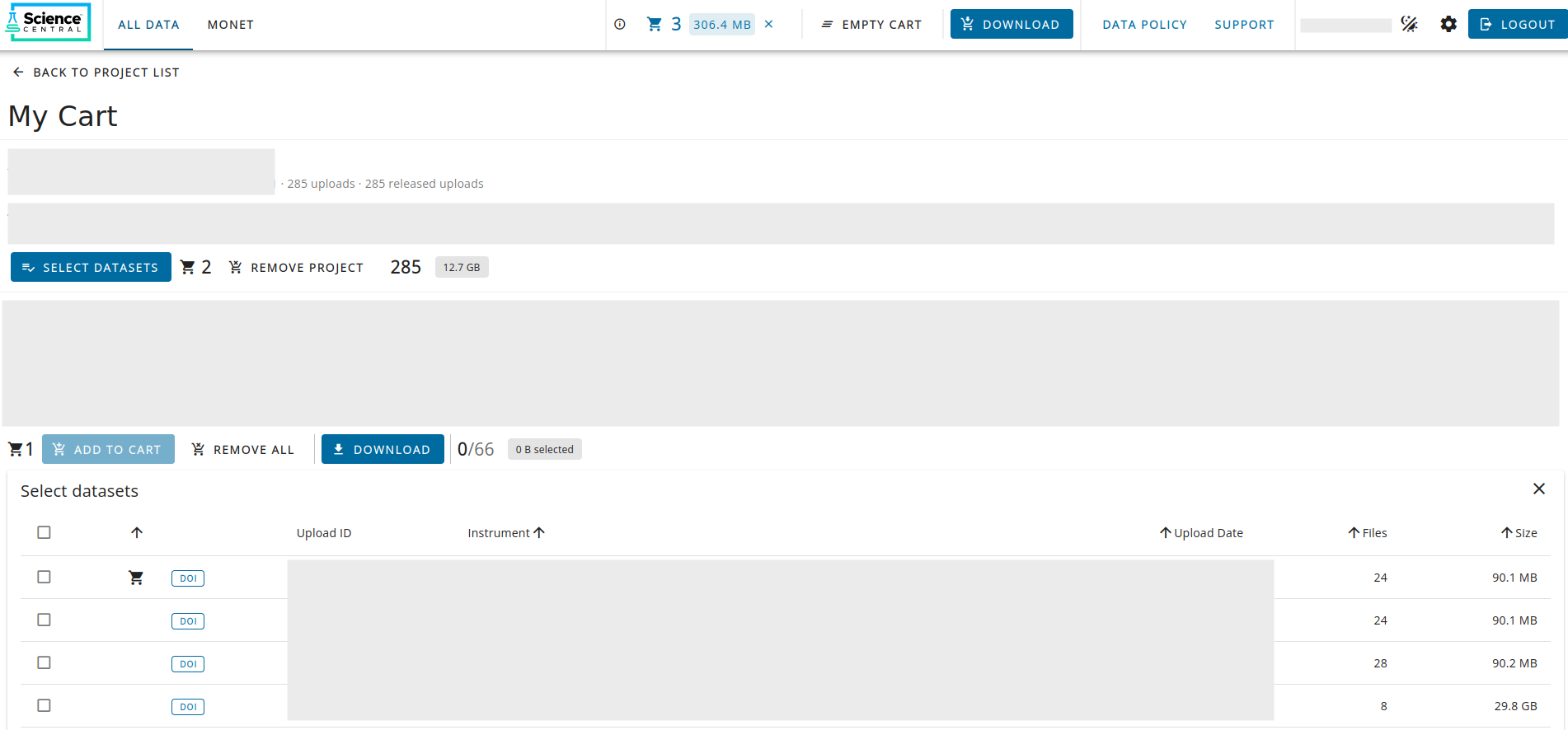This screenshot has width=1568, height=730.
Task: Click REMOVE ALL button
Action: (x=243, y=449)
